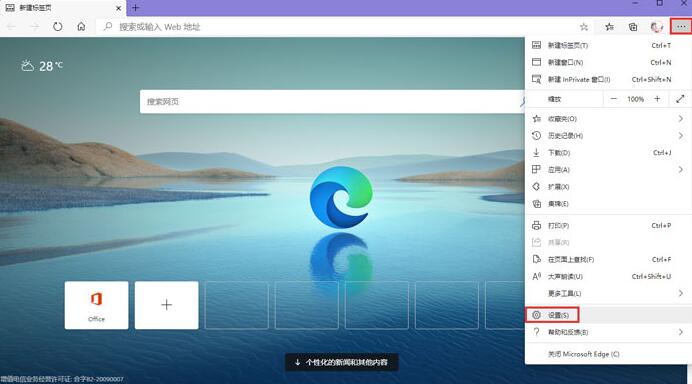Click the profile avatar icon
Image resolution: width=692 pixels, height=384 pixels.
657,27
